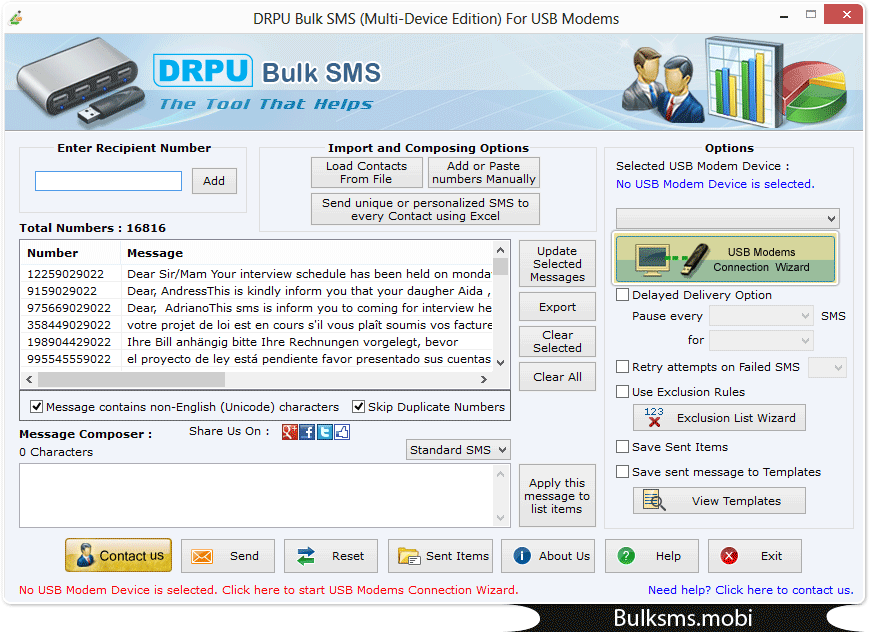Click the Number column header
Image resolution: width=869 pixels, height=632 pixels.
tap(70, 253)
